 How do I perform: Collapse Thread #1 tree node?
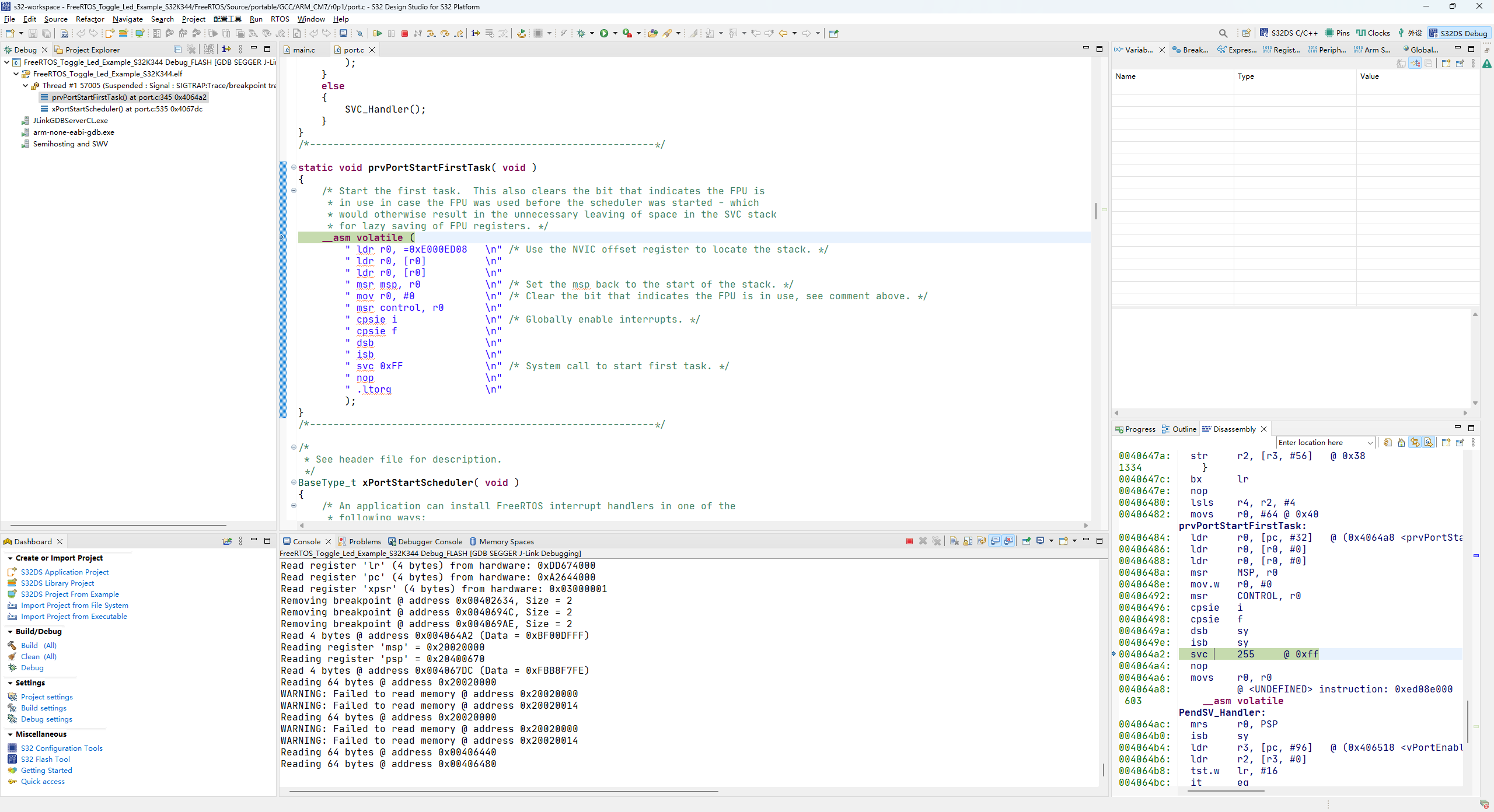26,86
